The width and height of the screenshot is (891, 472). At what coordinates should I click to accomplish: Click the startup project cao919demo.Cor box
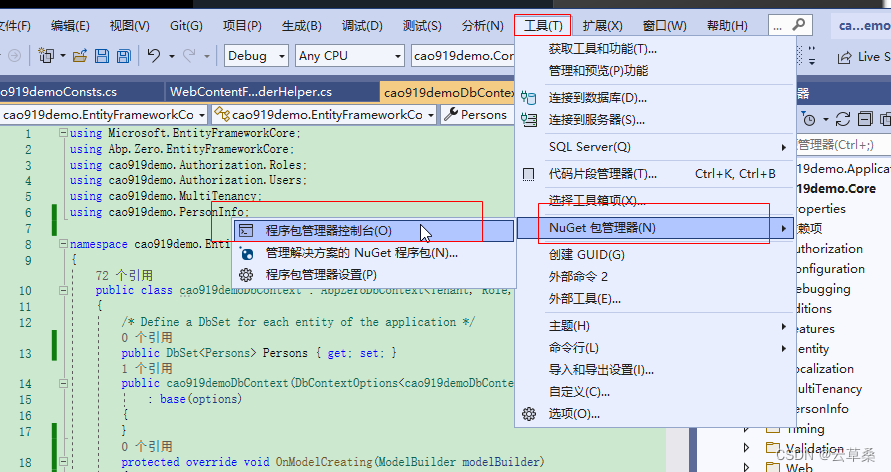pyautogui.click(x=463, y=56)
